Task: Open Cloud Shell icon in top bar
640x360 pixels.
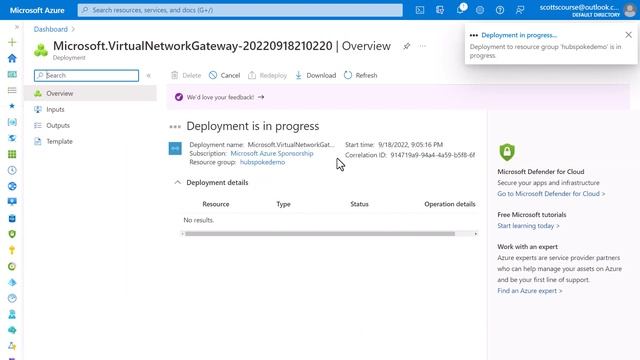Action: tap(420, 10)
